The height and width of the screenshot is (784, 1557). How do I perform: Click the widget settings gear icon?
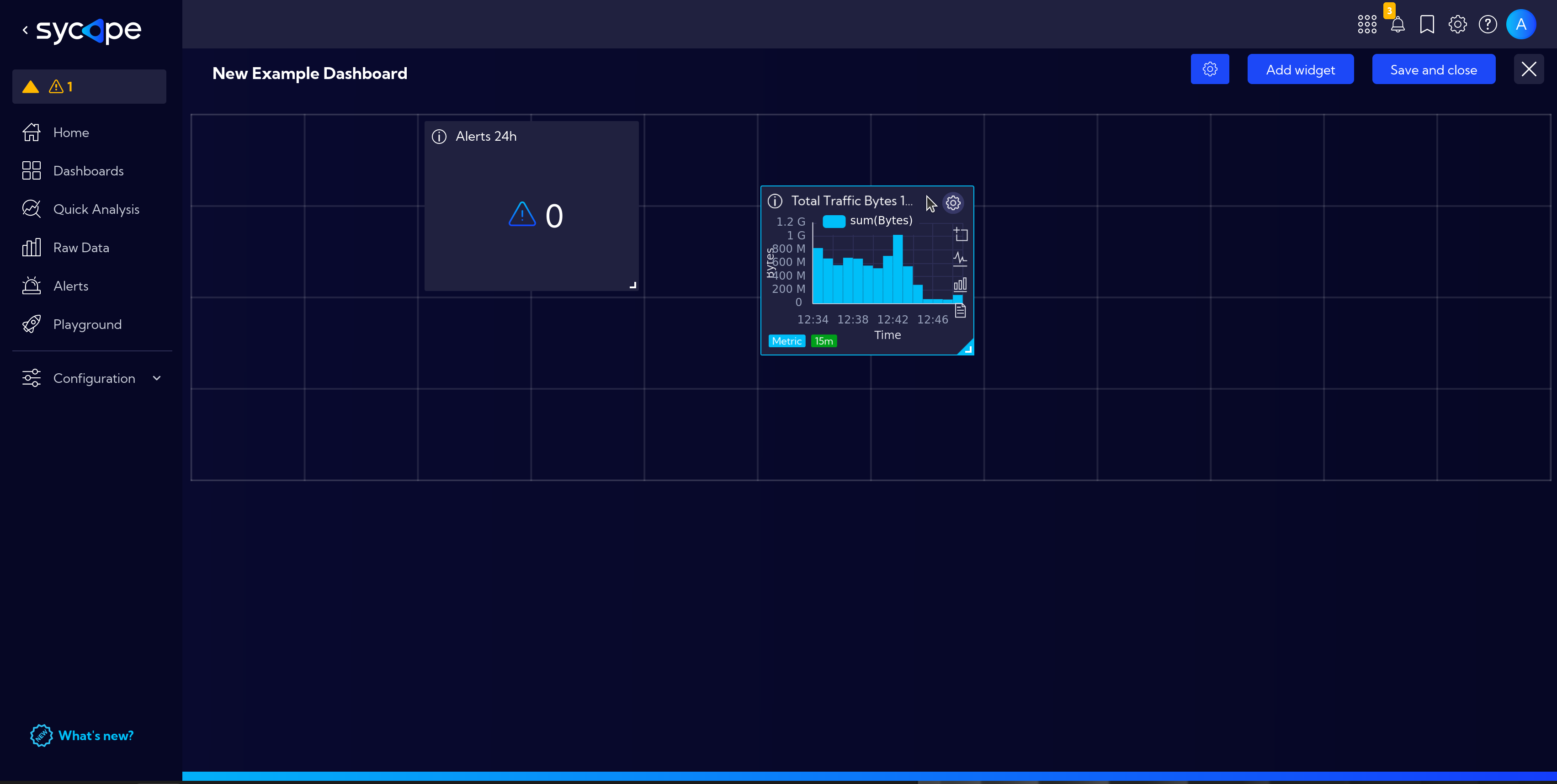[952, 202]
